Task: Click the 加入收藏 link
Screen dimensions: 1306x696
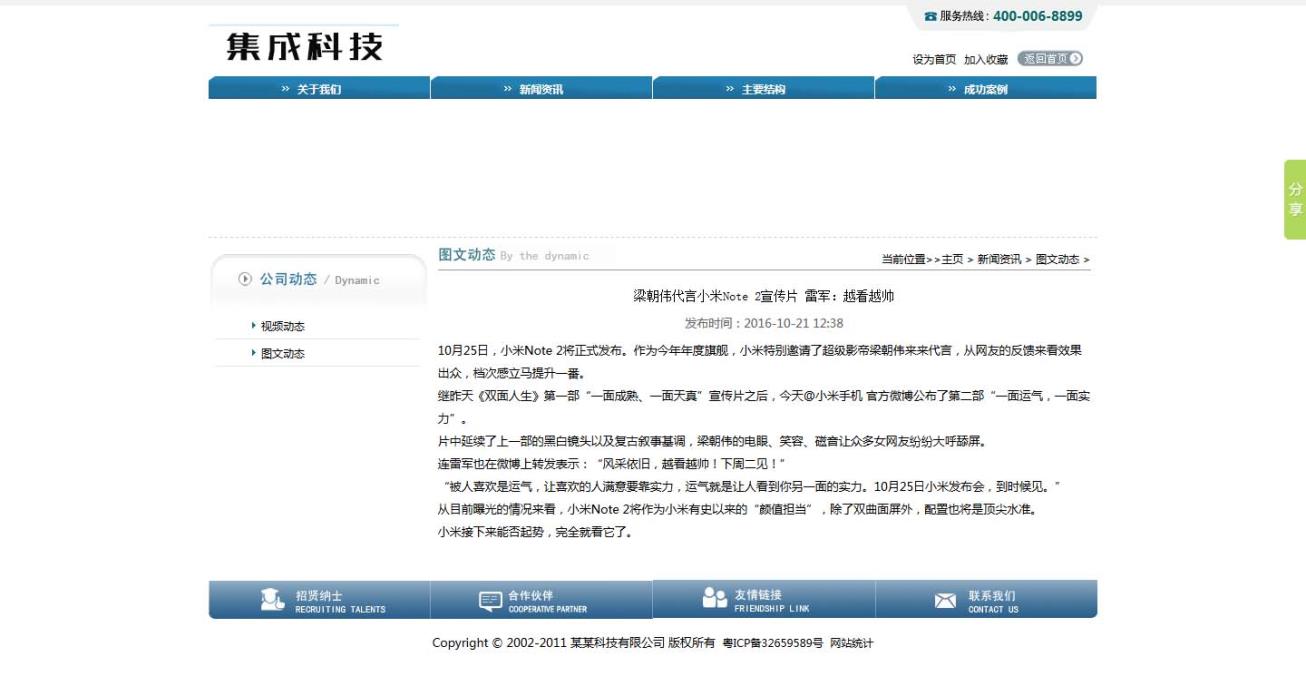Action: [x=986, y=60]
